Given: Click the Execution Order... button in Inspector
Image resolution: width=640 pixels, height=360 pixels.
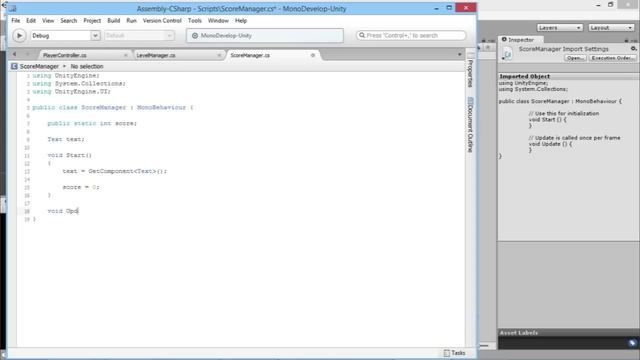Looking at the screenshot, I should (612, 58).
